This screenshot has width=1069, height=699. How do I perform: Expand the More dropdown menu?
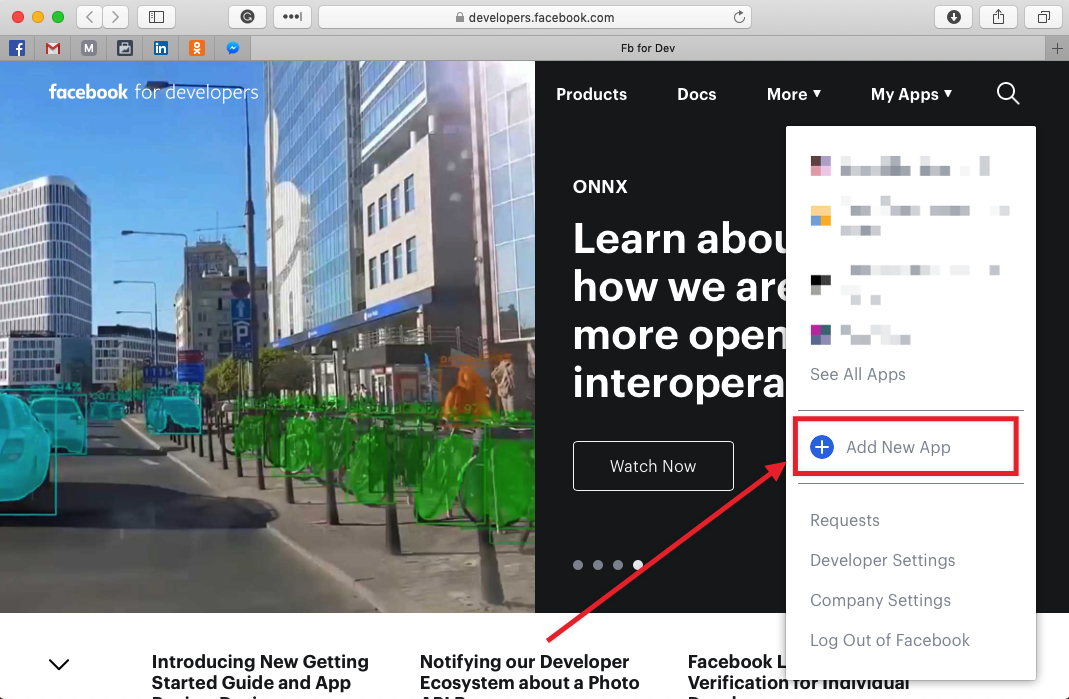[794, 94]
